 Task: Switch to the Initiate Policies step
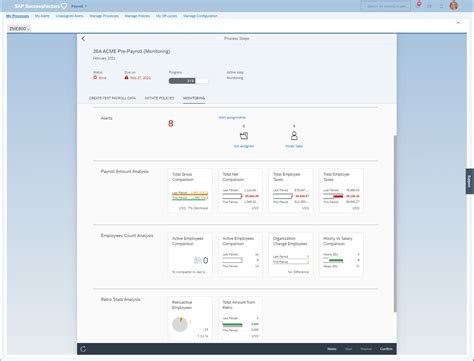(x=159, y=98)
